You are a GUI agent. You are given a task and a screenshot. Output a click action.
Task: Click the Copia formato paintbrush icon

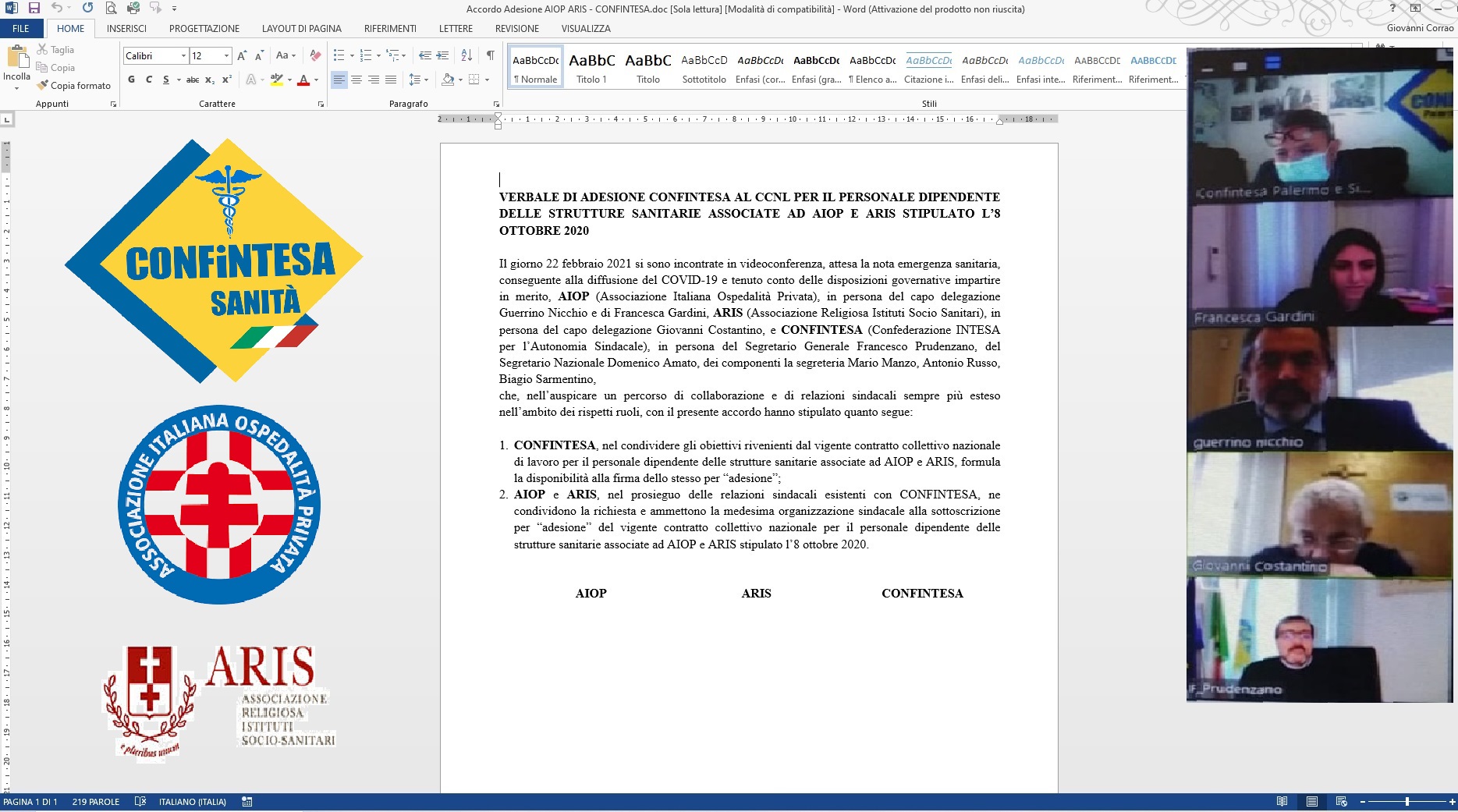[43, 85]
